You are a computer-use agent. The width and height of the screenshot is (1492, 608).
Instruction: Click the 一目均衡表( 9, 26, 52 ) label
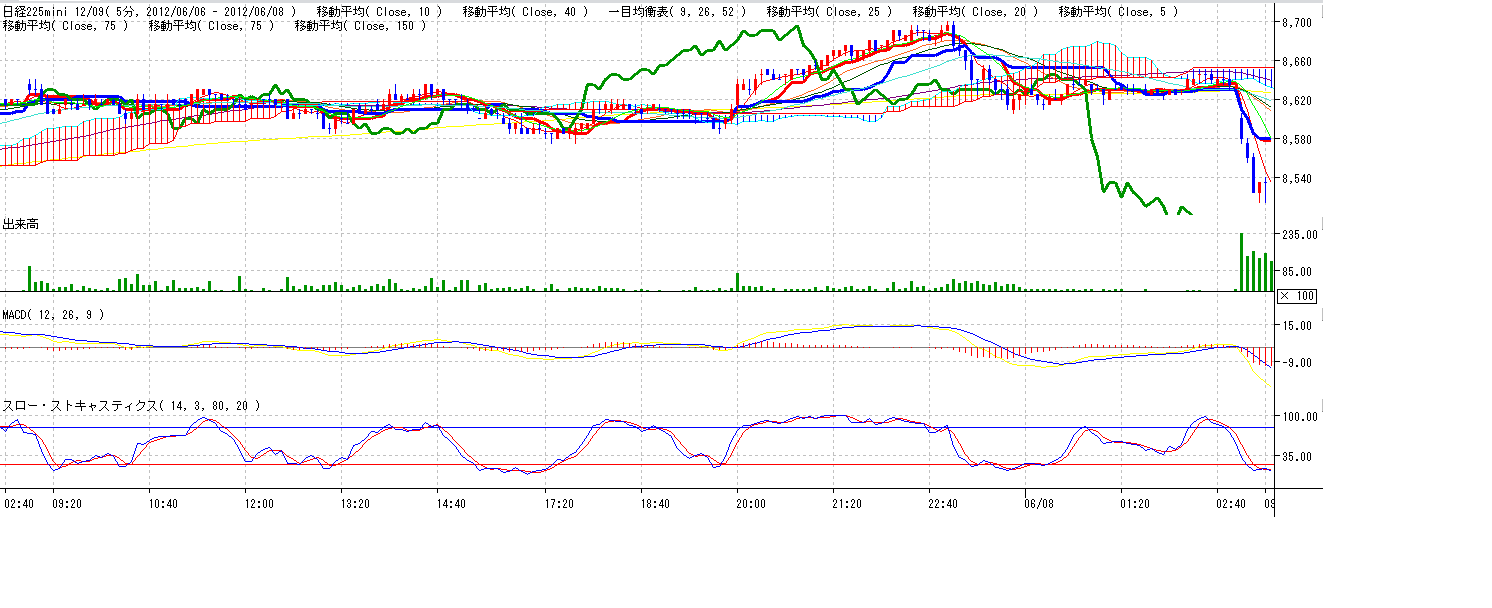pos(677,11)
